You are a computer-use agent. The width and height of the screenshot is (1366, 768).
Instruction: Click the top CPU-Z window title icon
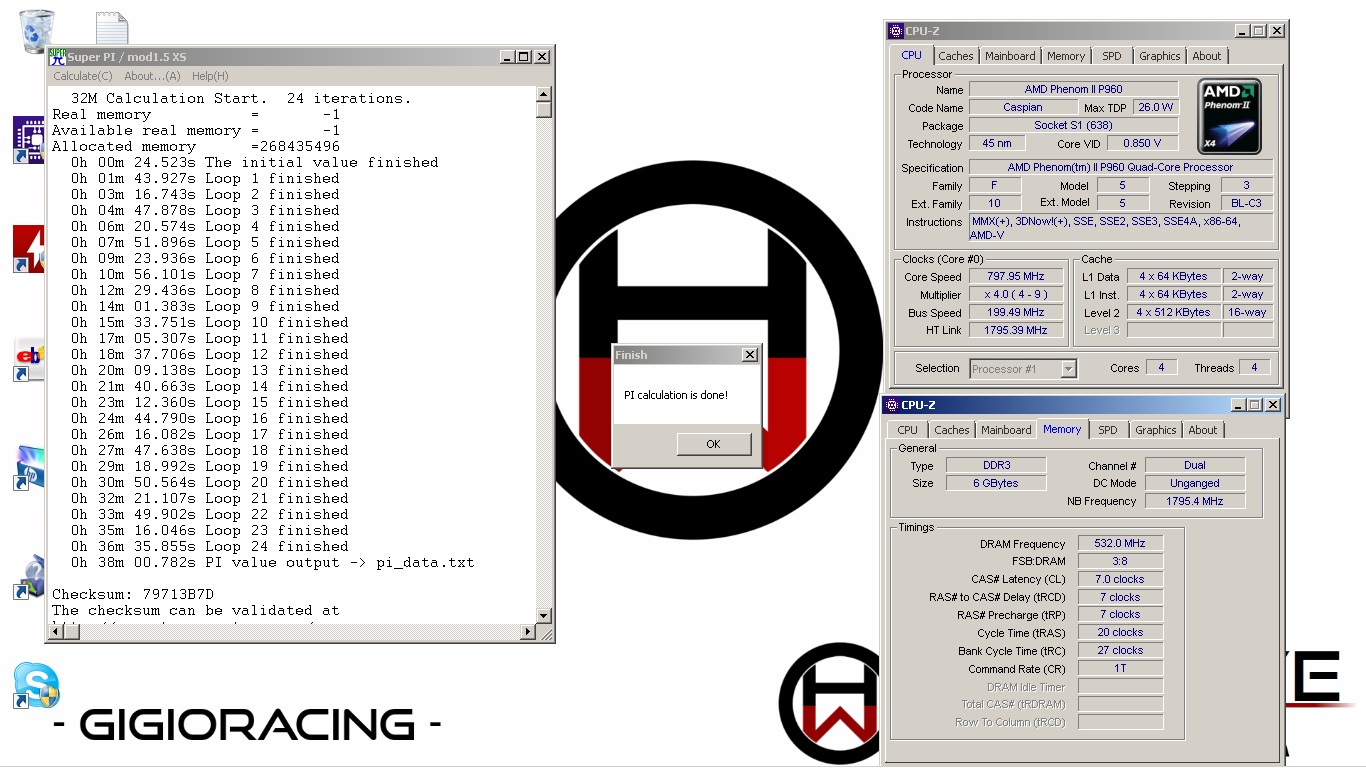pyautogui.click(x=896, y=31)
